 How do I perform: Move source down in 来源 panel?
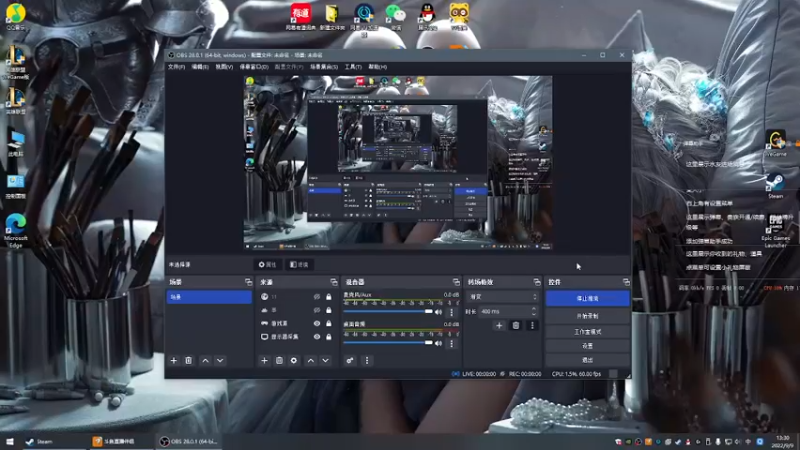(326, 361)
